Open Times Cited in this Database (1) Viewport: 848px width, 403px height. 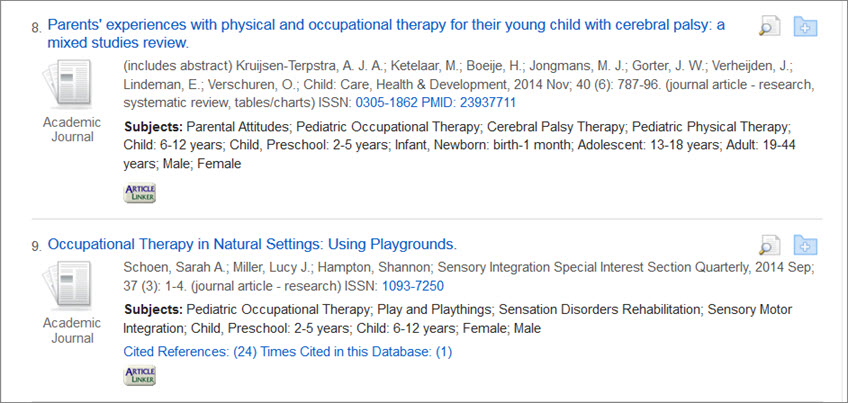coord(356,351)
